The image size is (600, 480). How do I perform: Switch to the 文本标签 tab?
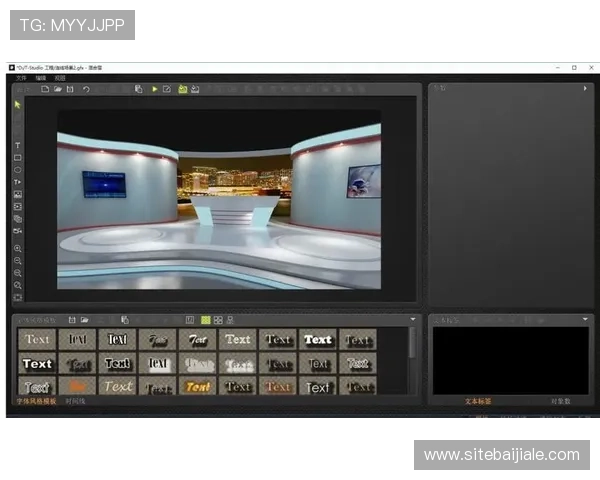(x=478, y=401)
